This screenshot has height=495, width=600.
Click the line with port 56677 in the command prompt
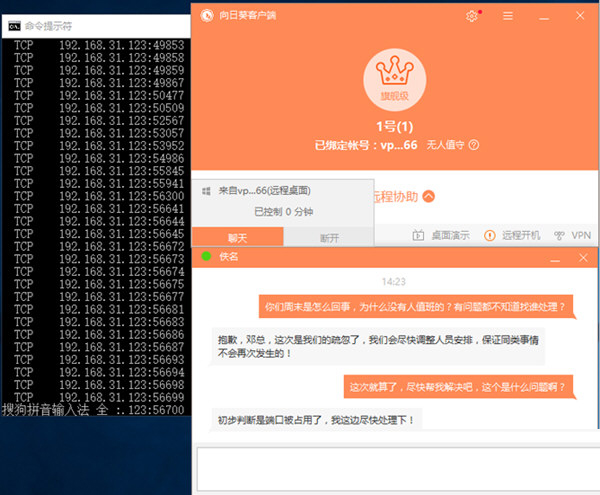(x=99, y=296)
